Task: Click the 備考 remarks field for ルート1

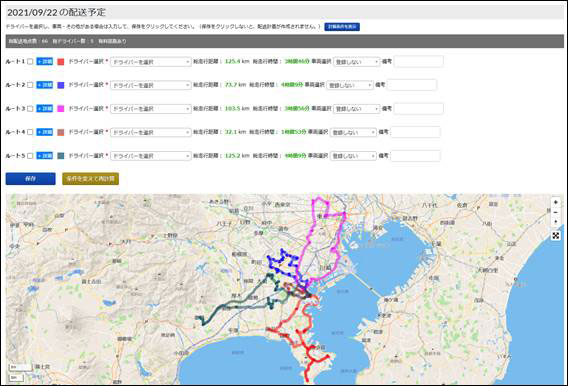Action: (418, 62)
